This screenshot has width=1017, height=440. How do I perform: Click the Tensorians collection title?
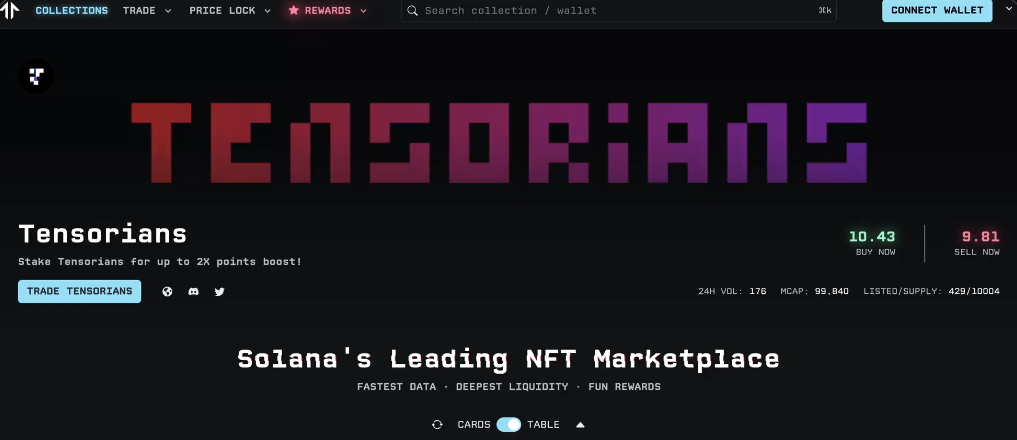pos(102,234)
